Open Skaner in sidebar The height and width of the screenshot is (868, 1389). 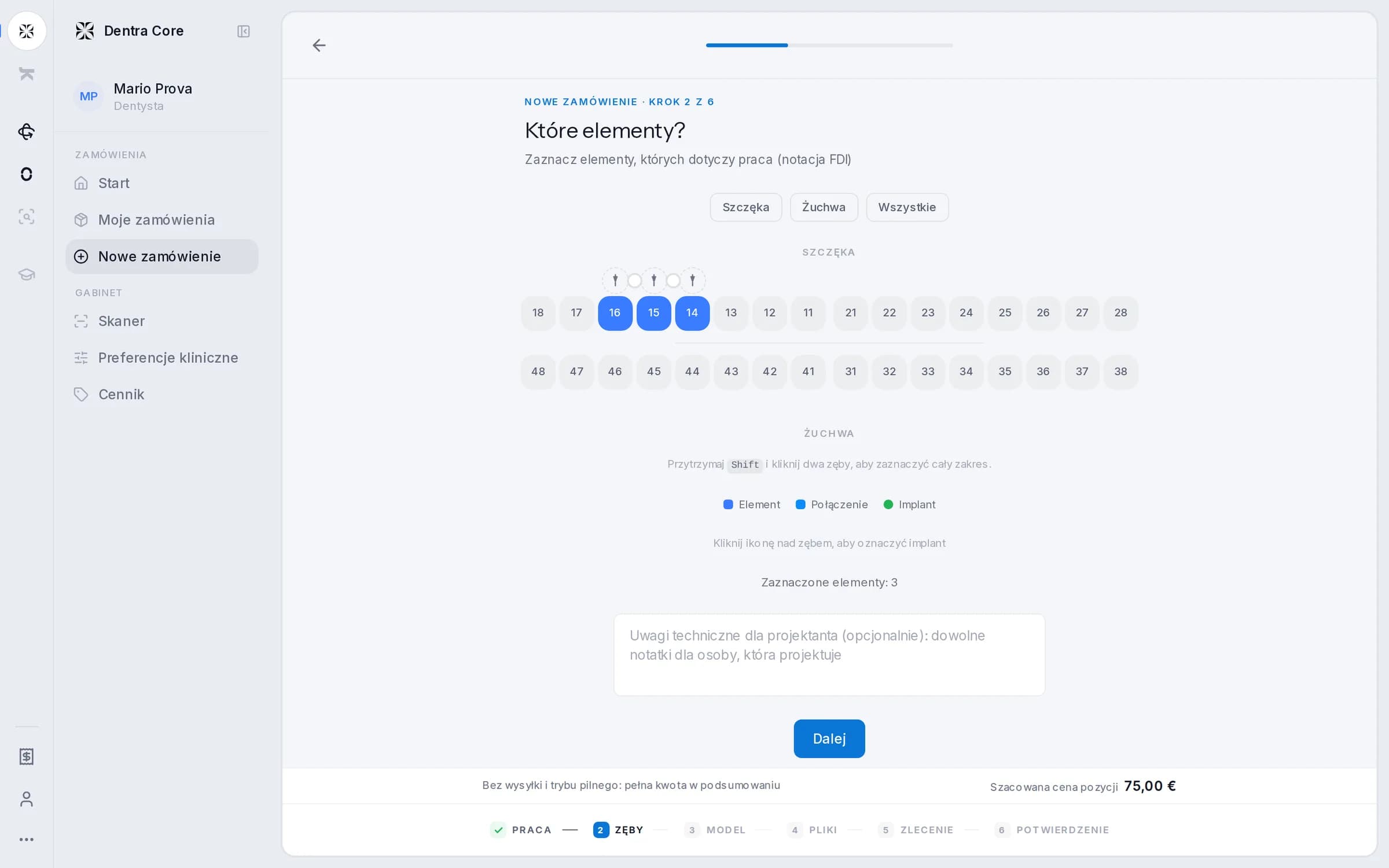click(162, 321)
